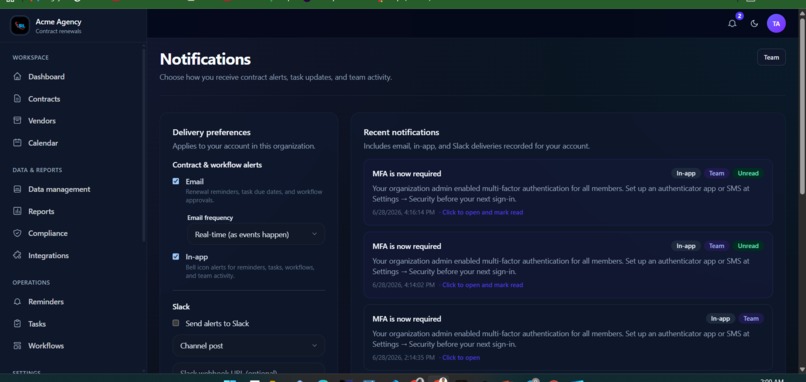Click 'Click to open and mark read' for 4:14:02 PM
The width and height of the screenshot is (806, 382).
click(482, 285)
